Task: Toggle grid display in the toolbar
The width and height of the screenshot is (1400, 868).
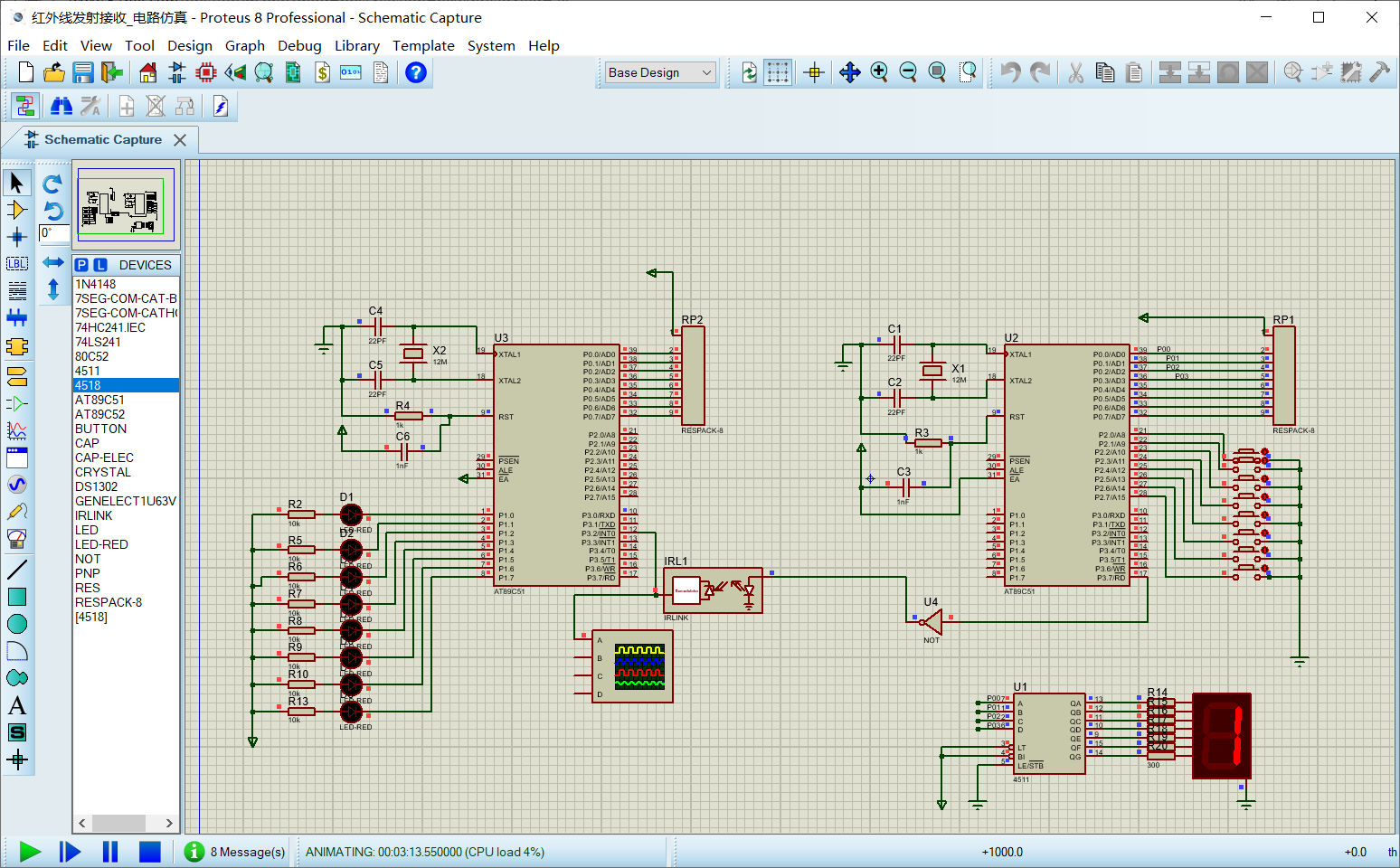Action: tap(778, 72)
